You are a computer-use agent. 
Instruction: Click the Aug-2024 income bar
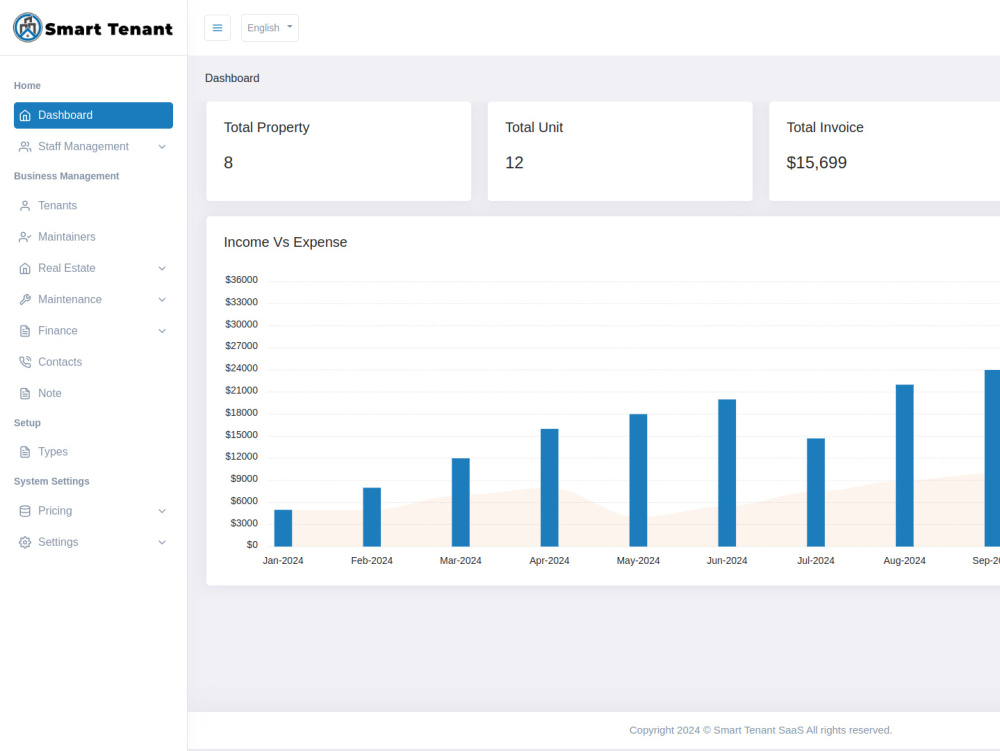(x=904, y=465)
